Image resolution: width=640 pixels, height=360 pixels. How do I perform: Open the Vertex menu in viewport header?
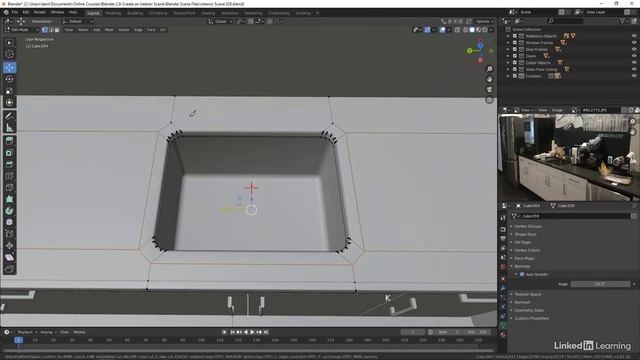click(x=124, y=30)
